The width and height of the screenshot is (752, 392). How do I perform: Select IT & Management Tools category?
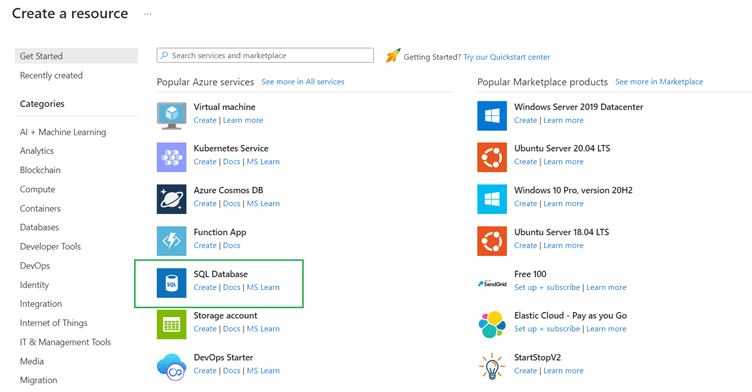65,342
